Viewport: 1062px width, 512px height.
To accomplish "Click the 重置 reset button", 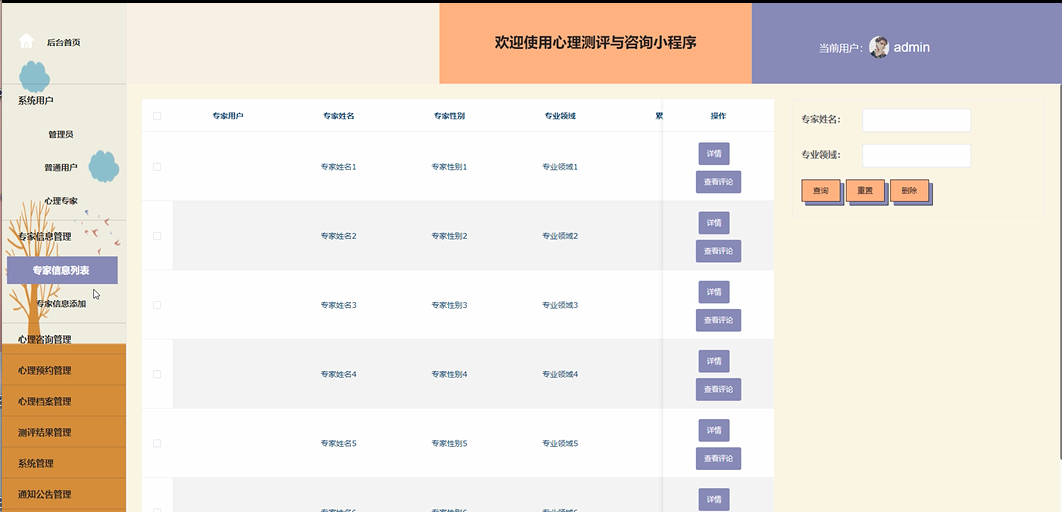I will tap(865, 191).
